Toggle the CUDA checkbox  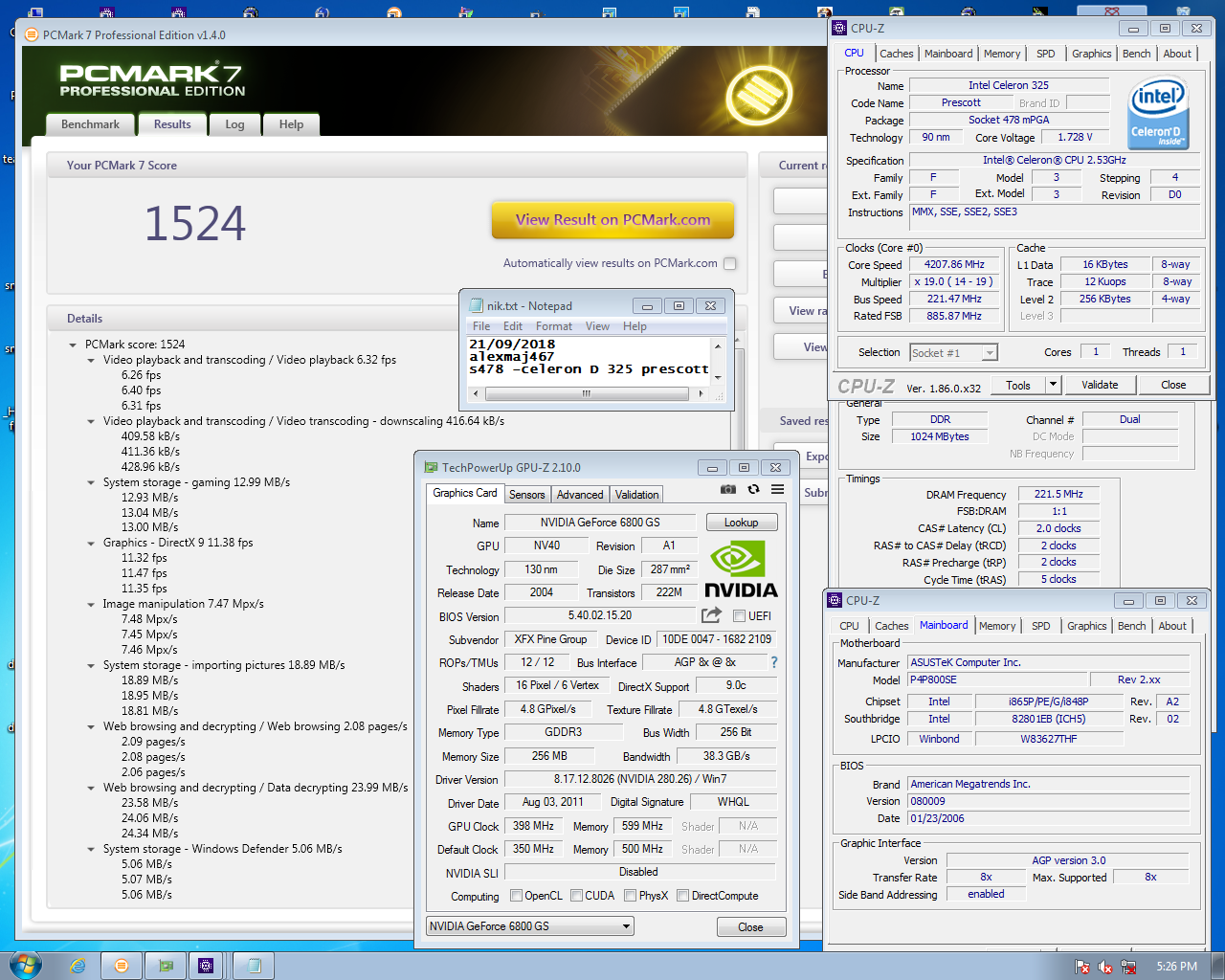[577, 896]
